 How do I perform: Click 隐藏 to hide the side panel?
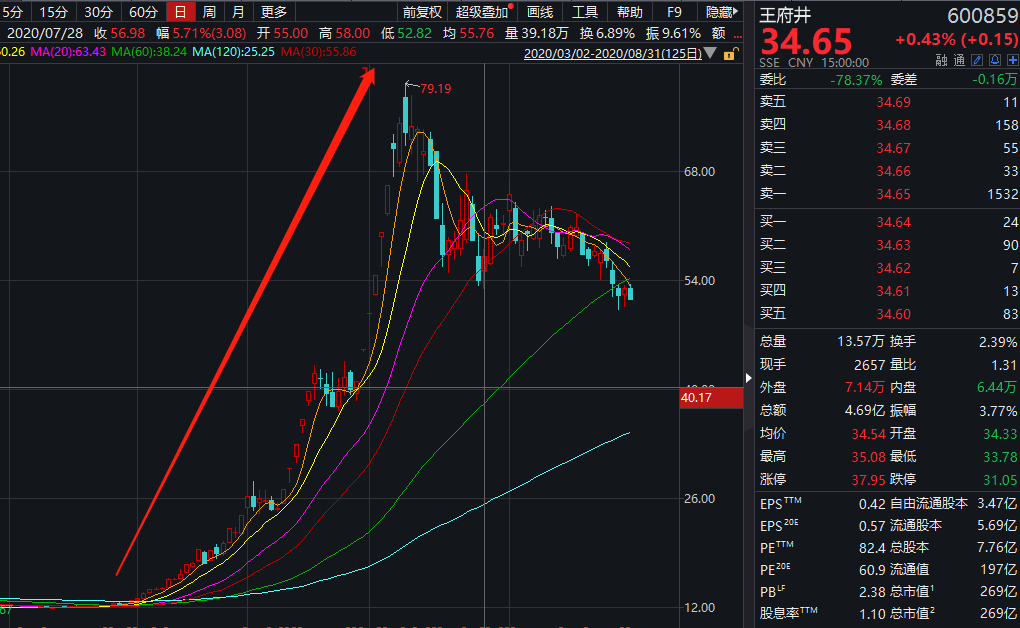click(721, 12)
